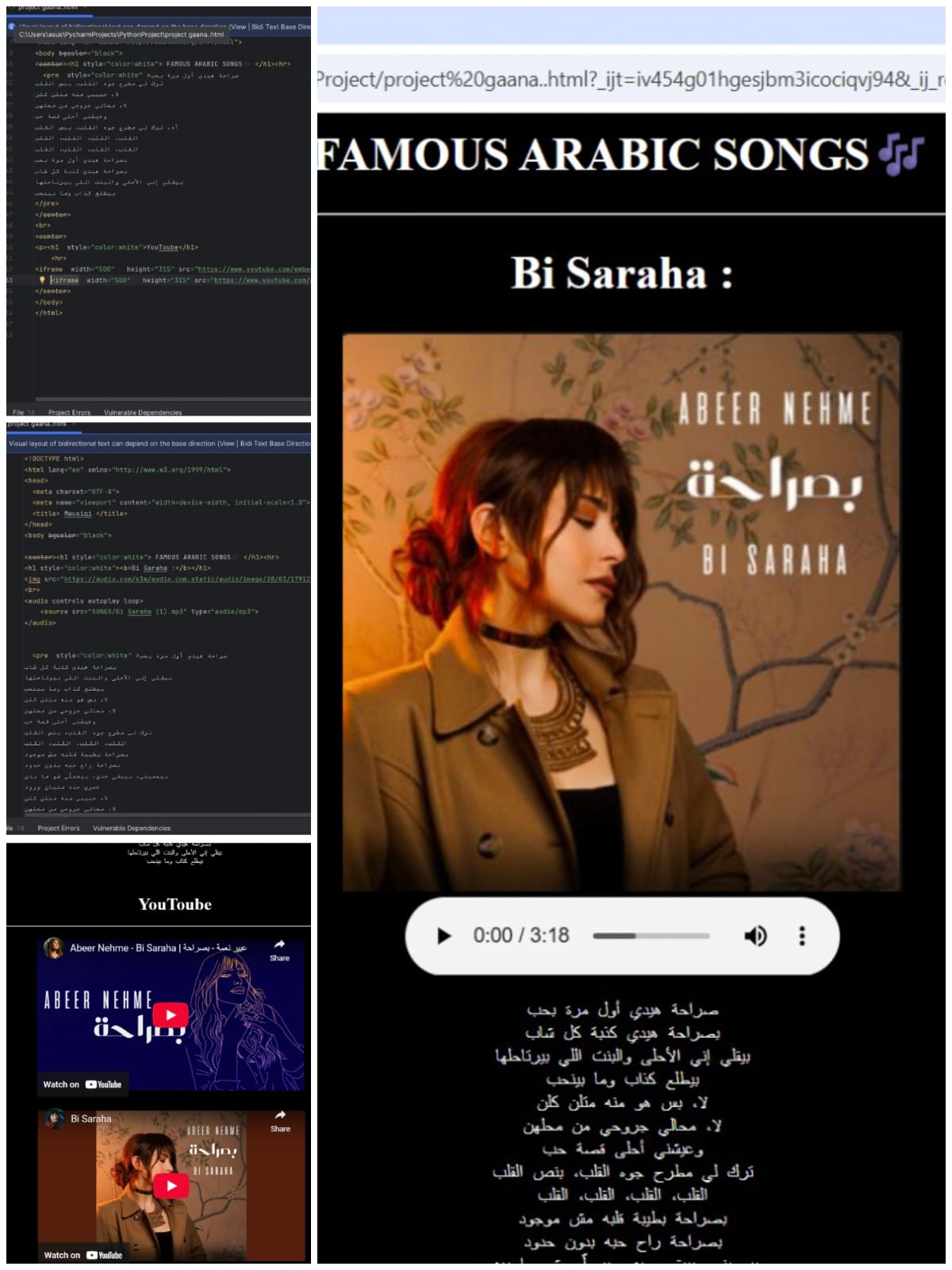
Task: Click the audio player seek bar
Action: [x=651, y=936]
